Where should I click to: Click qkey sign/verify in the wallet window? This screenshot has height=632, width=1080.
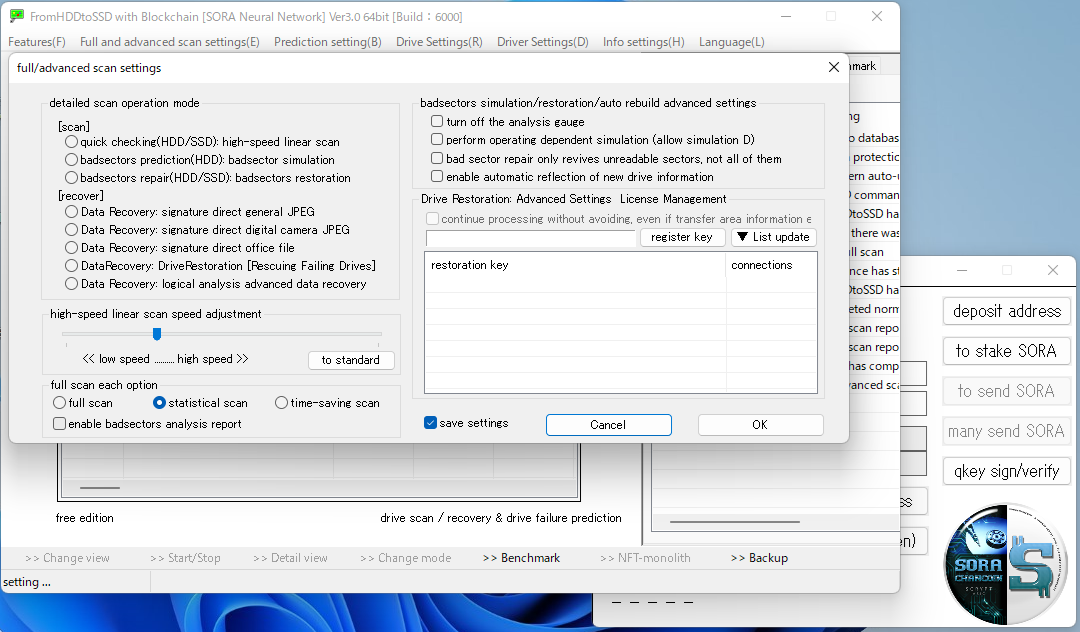pos(1007,471)
